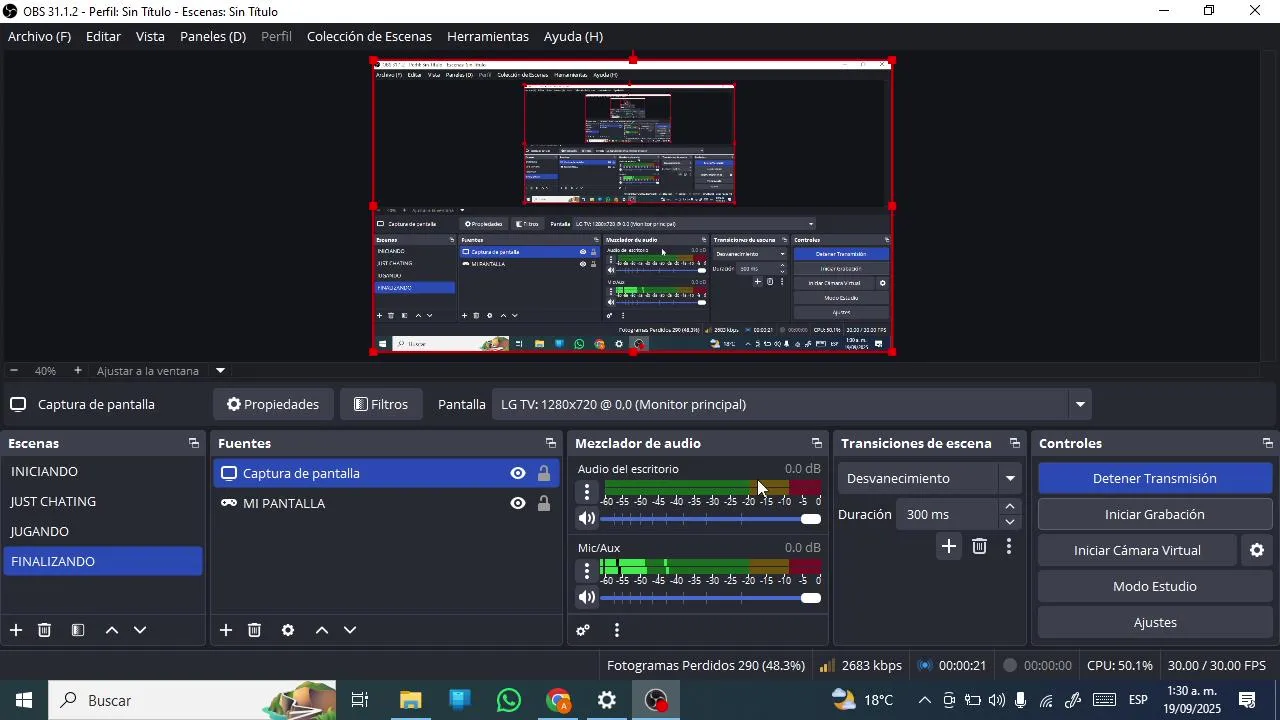1280x720 pixels.
Task: Mute Audio del escritorio speaker
Action: coord(587,518)
